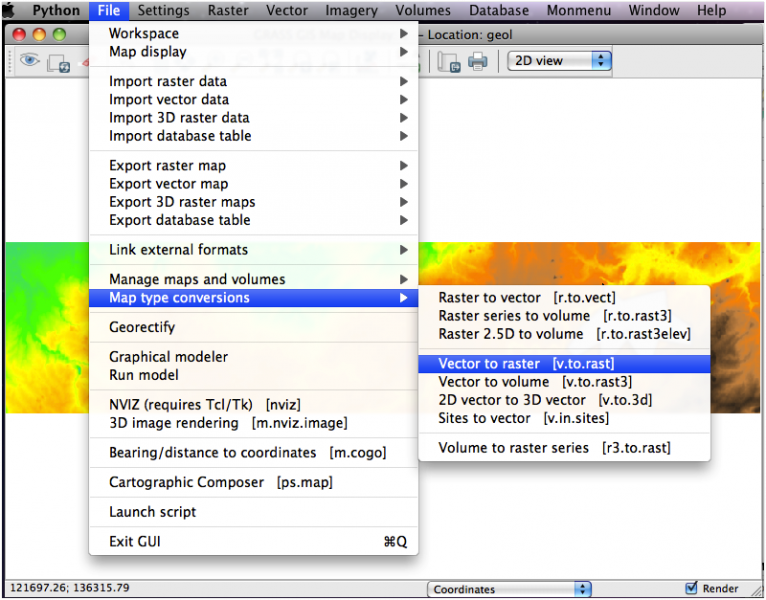The image size is (766, 600).
Task: Open the Imagery menu in menu bar
Action: point(351,11)
